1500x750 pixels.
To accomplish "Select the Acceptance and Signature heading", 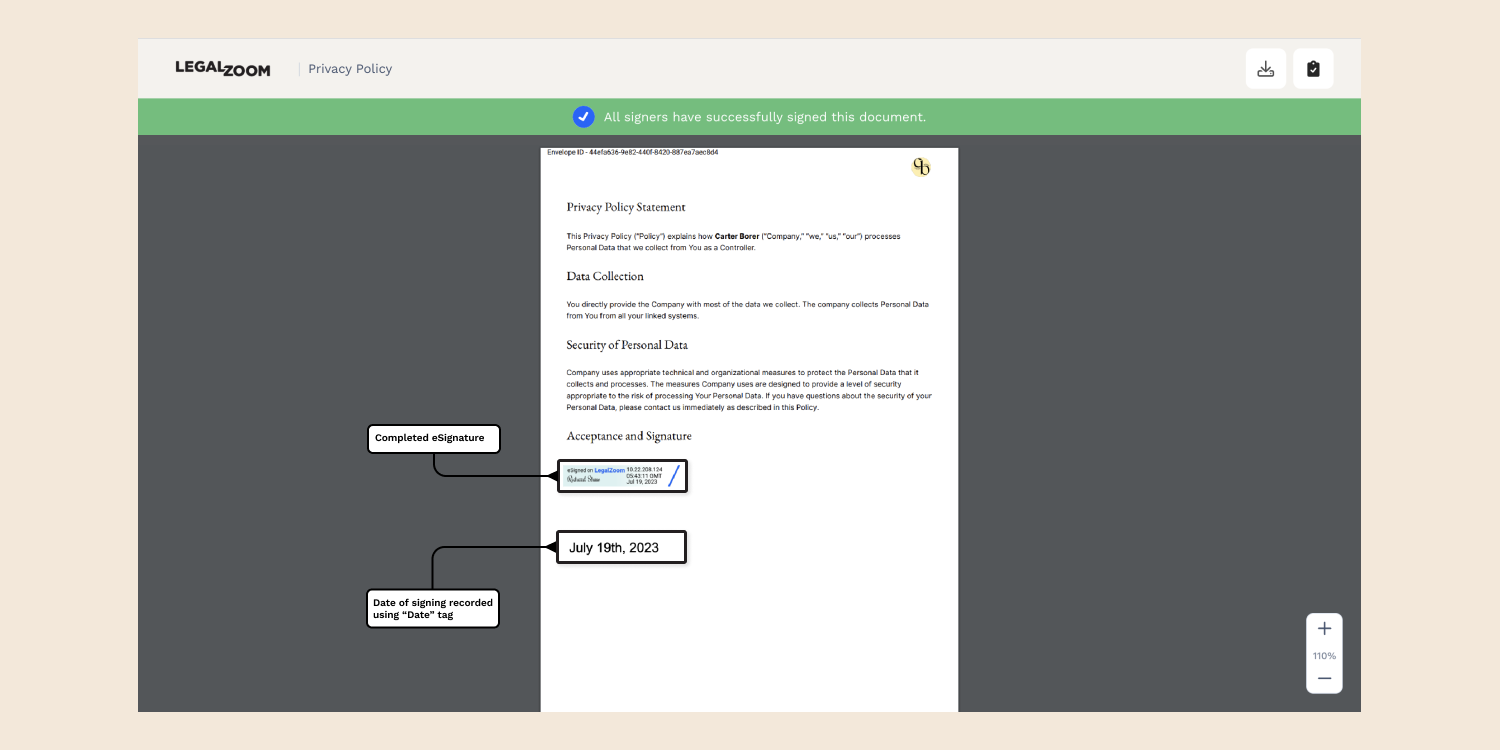I will 629,435.
